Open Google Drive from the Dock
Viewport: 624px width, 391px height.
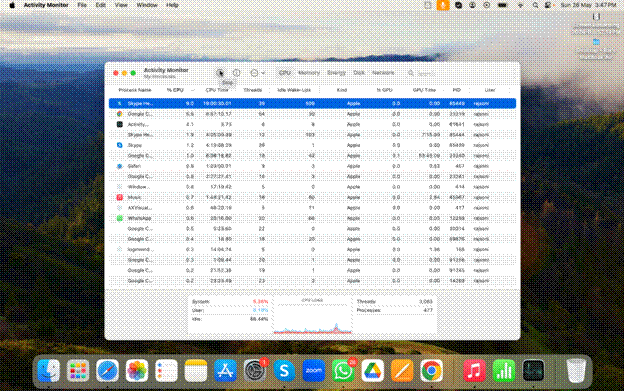372,371
